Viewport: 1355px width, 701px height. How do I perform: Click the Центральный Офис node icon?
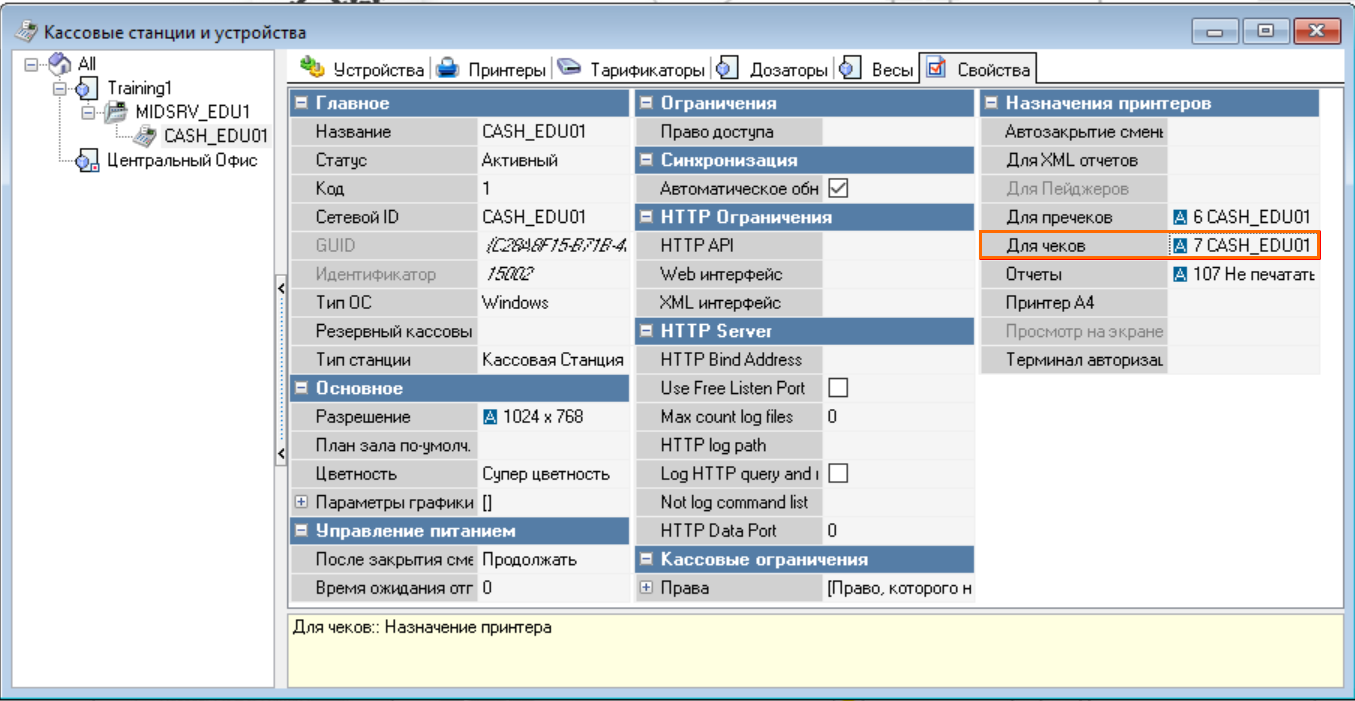88,161
